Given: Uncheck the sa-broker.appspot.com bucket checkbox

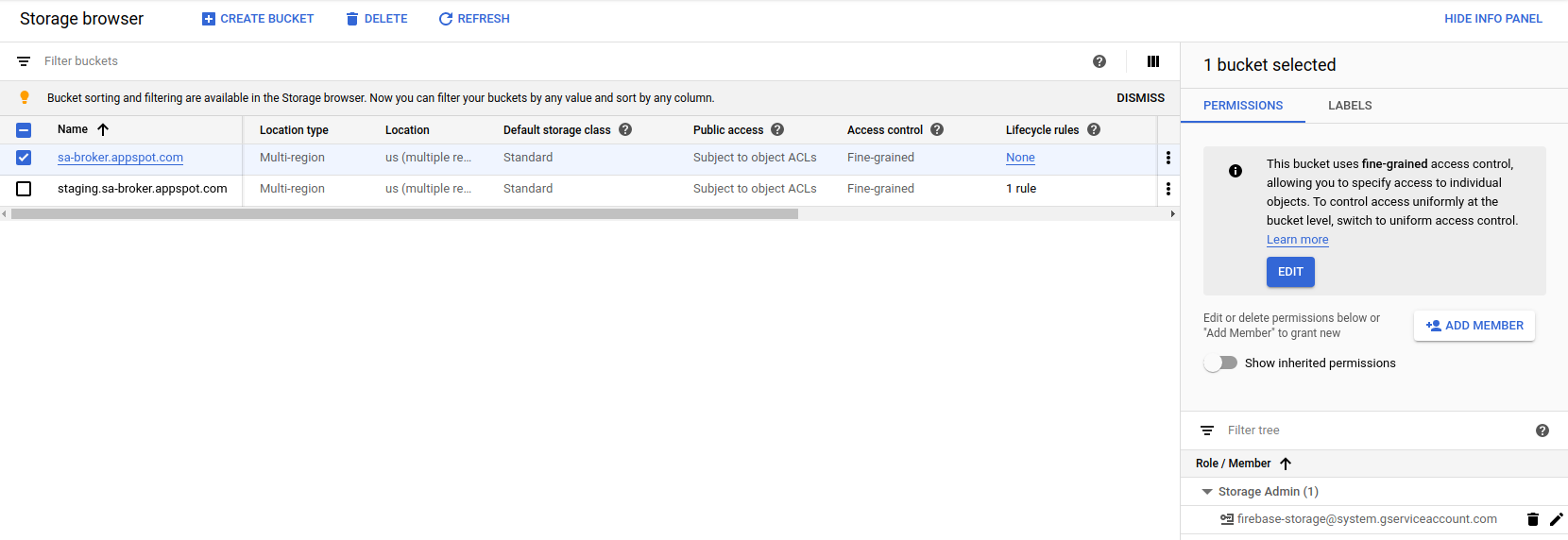Looking at the screenshot, I should (24, 158).
